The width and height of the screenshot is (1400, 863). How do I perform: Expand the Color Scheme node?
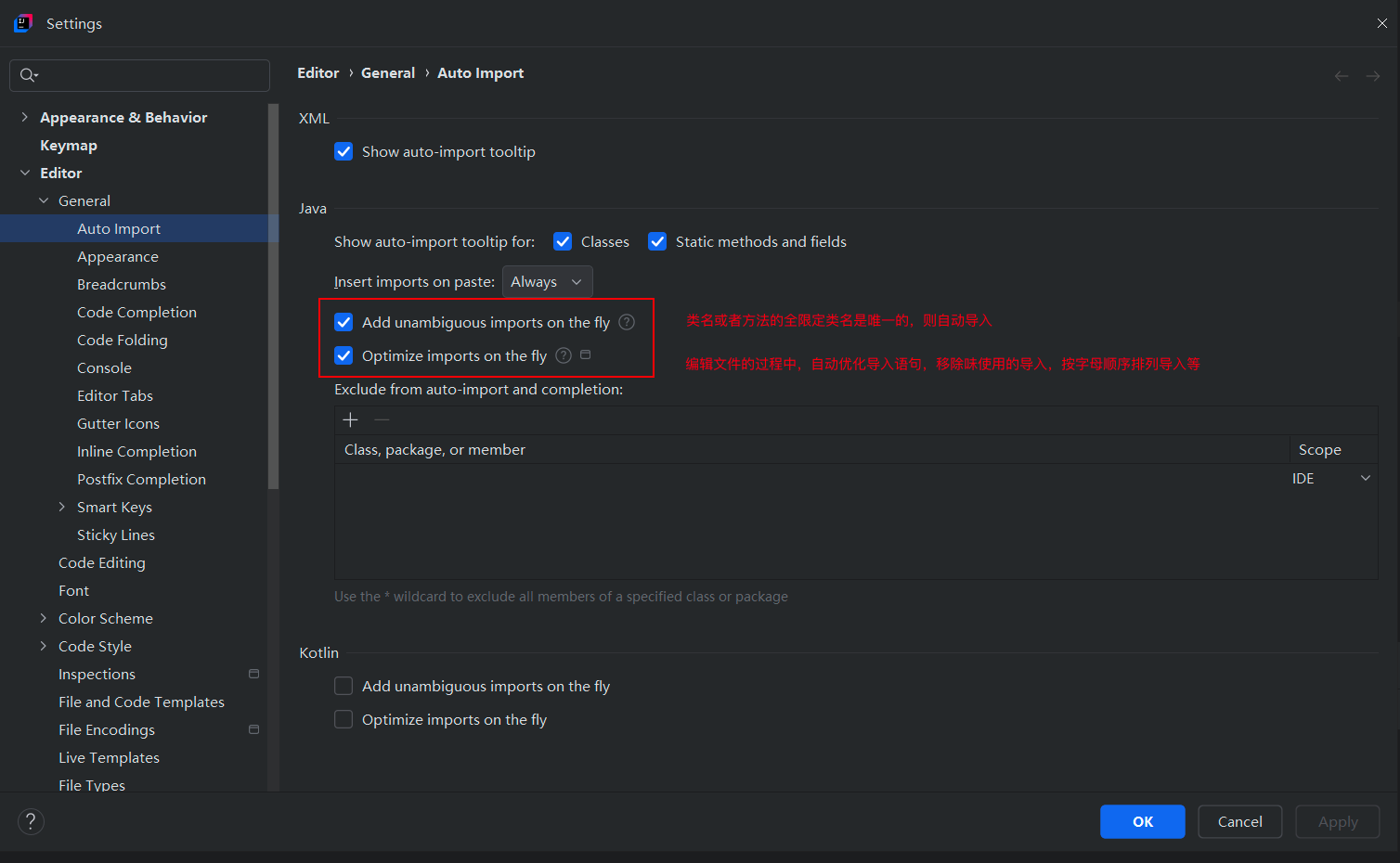coord(44,618)
